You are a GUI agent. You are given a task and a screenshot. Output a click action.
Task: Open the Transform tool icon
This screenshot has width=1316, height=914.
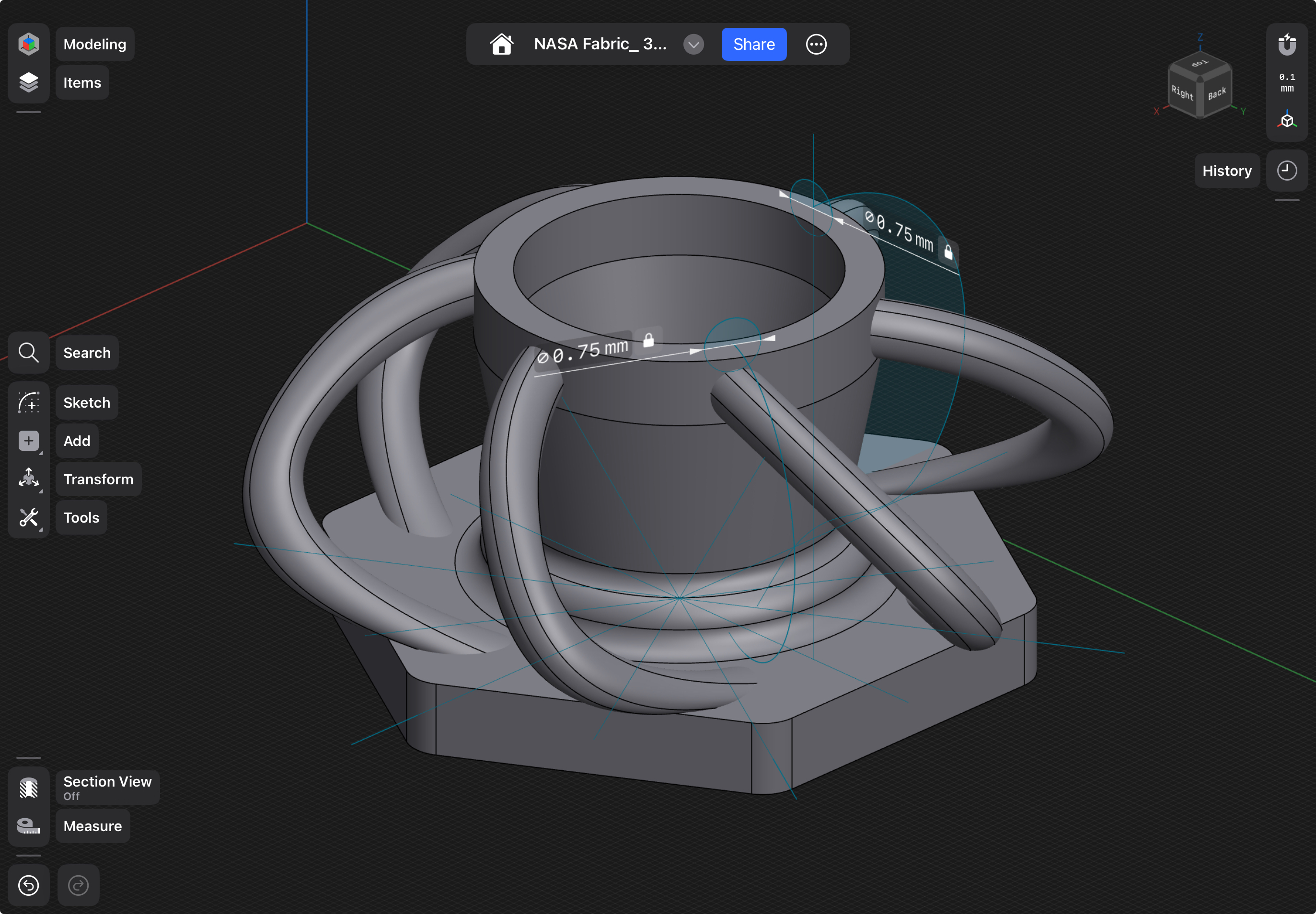(28, 479)
